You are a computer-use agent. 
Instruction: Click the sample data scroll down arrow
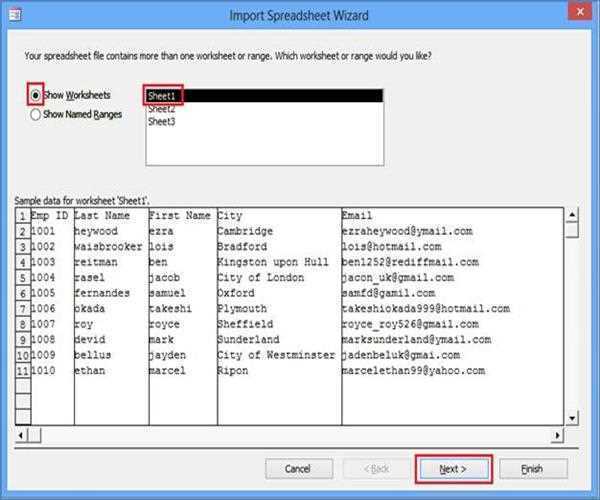coord(572,417)
